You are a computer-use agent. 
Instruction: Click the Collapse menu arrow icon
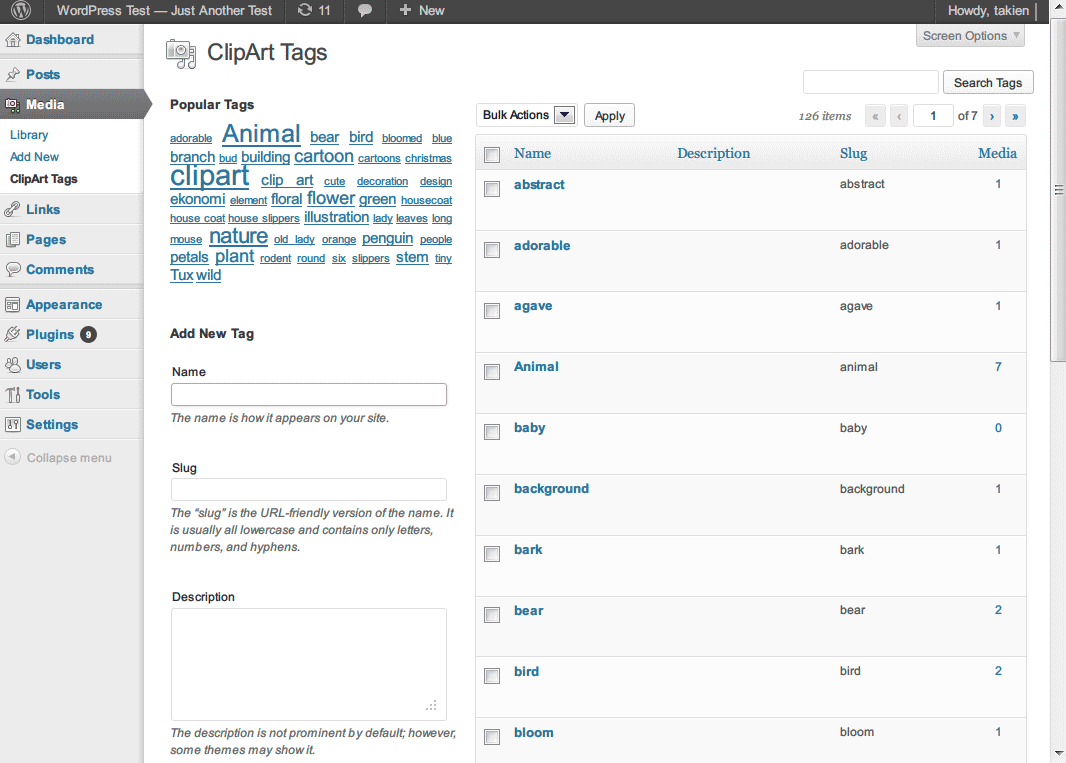pyautogui.click(x=13, y=458)
